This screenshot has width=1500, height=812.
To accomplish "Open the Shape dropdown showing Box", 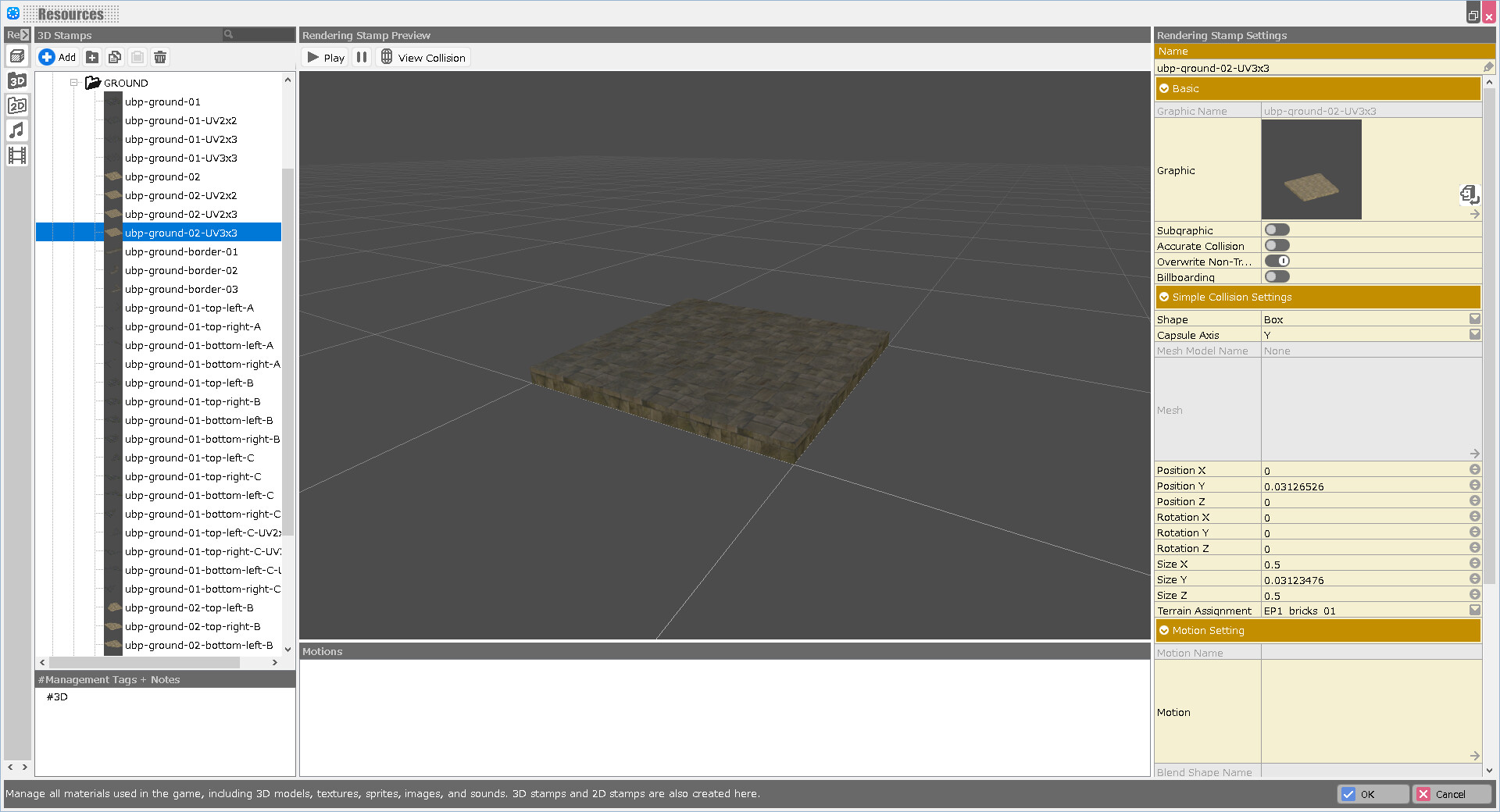I will click(1474, 319).
